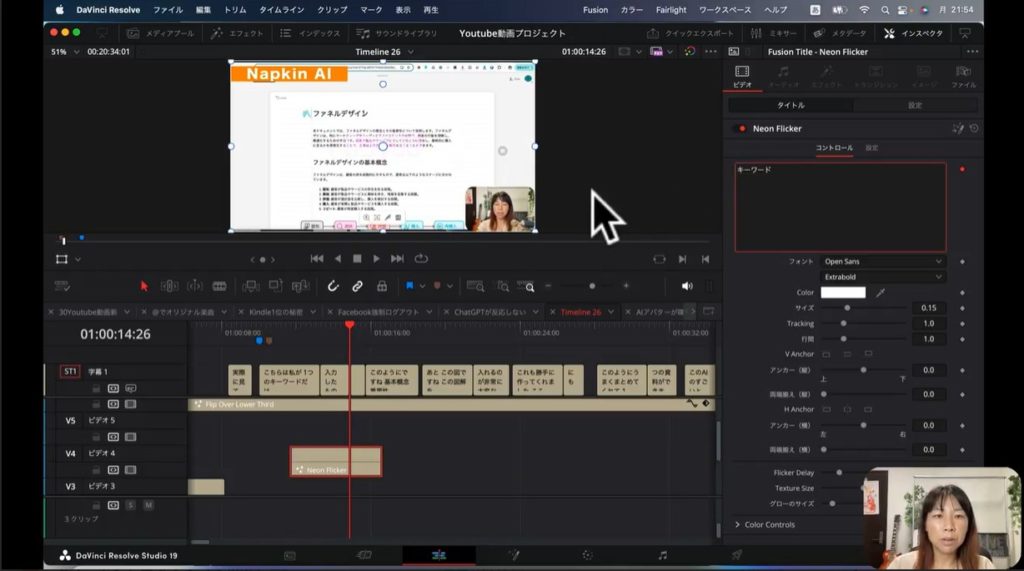
Task: Open the Fairlight menu in menu bar
Action: pos(671,9)
